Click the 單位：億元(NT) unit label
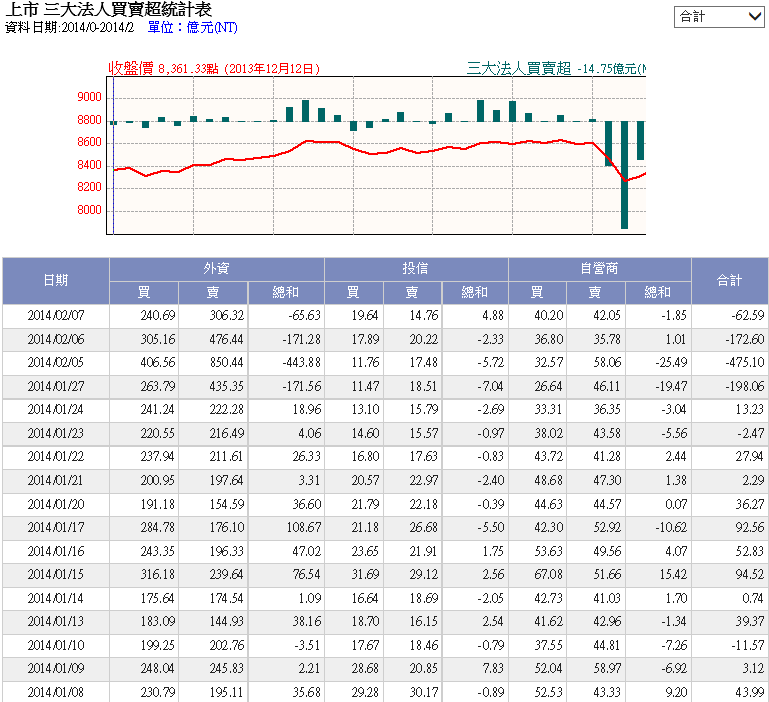This screenshot has height=702, width=769. click(x=192, y=27)
